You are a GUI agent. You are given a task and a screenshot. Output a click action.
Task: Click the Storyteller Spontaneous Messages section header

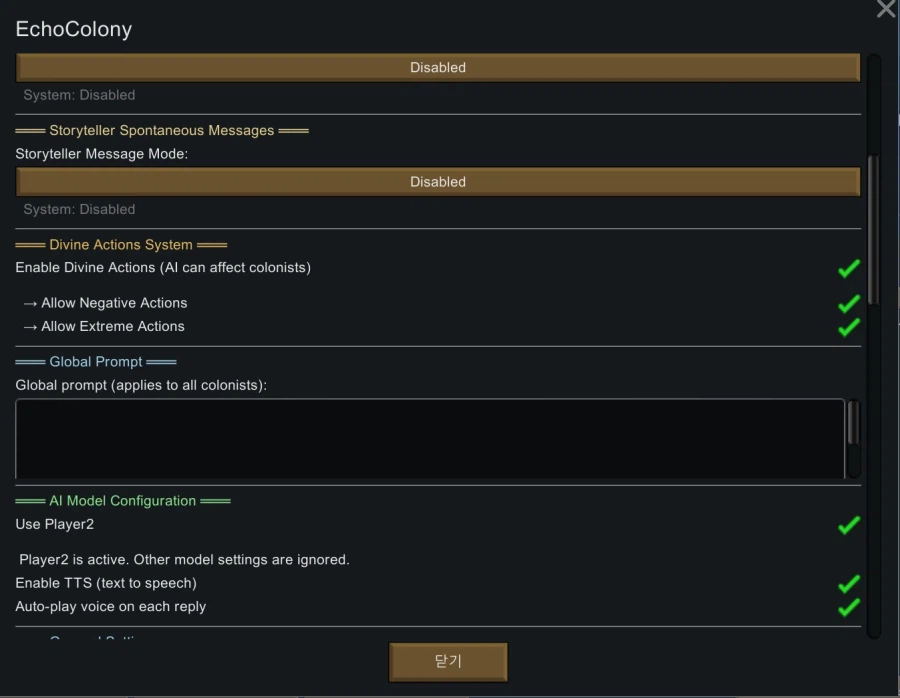pos(161,131)
